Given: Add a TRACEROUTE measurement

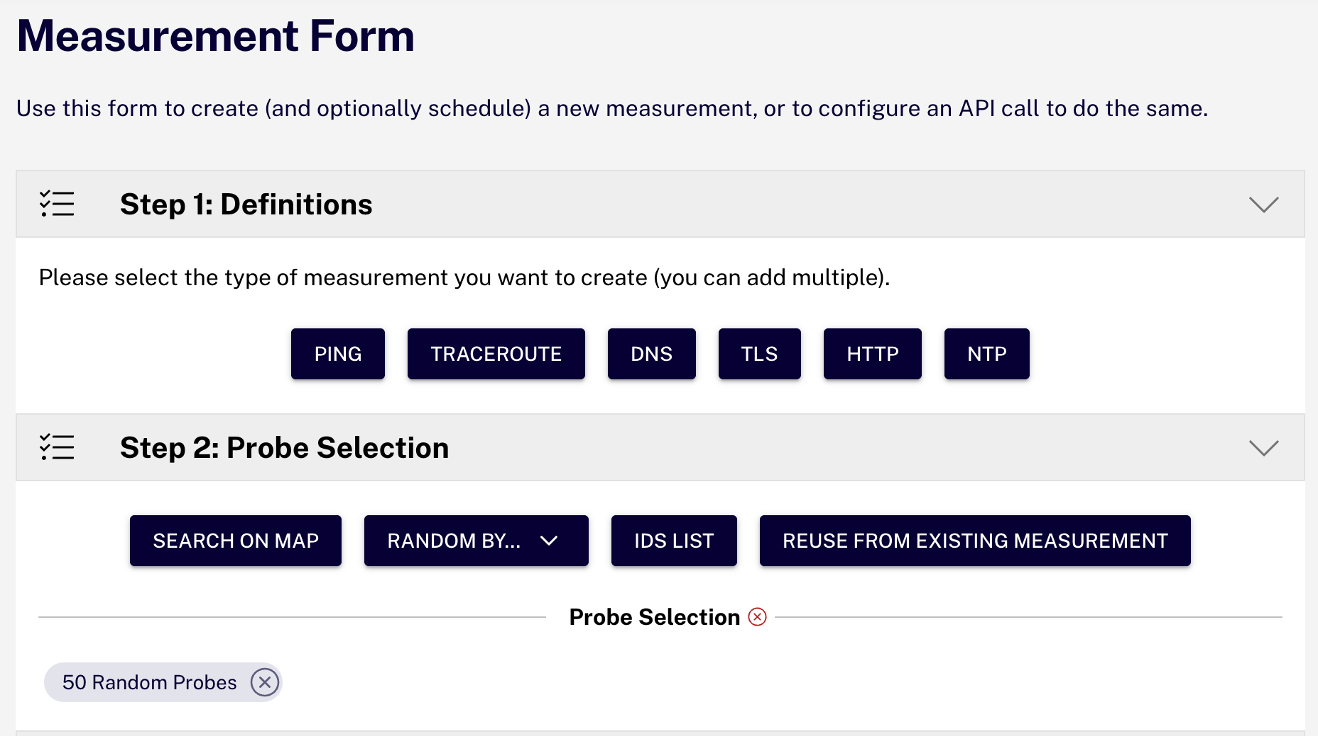Looking at the screenshot, I should pyautogui.click(x=496, y=354).
